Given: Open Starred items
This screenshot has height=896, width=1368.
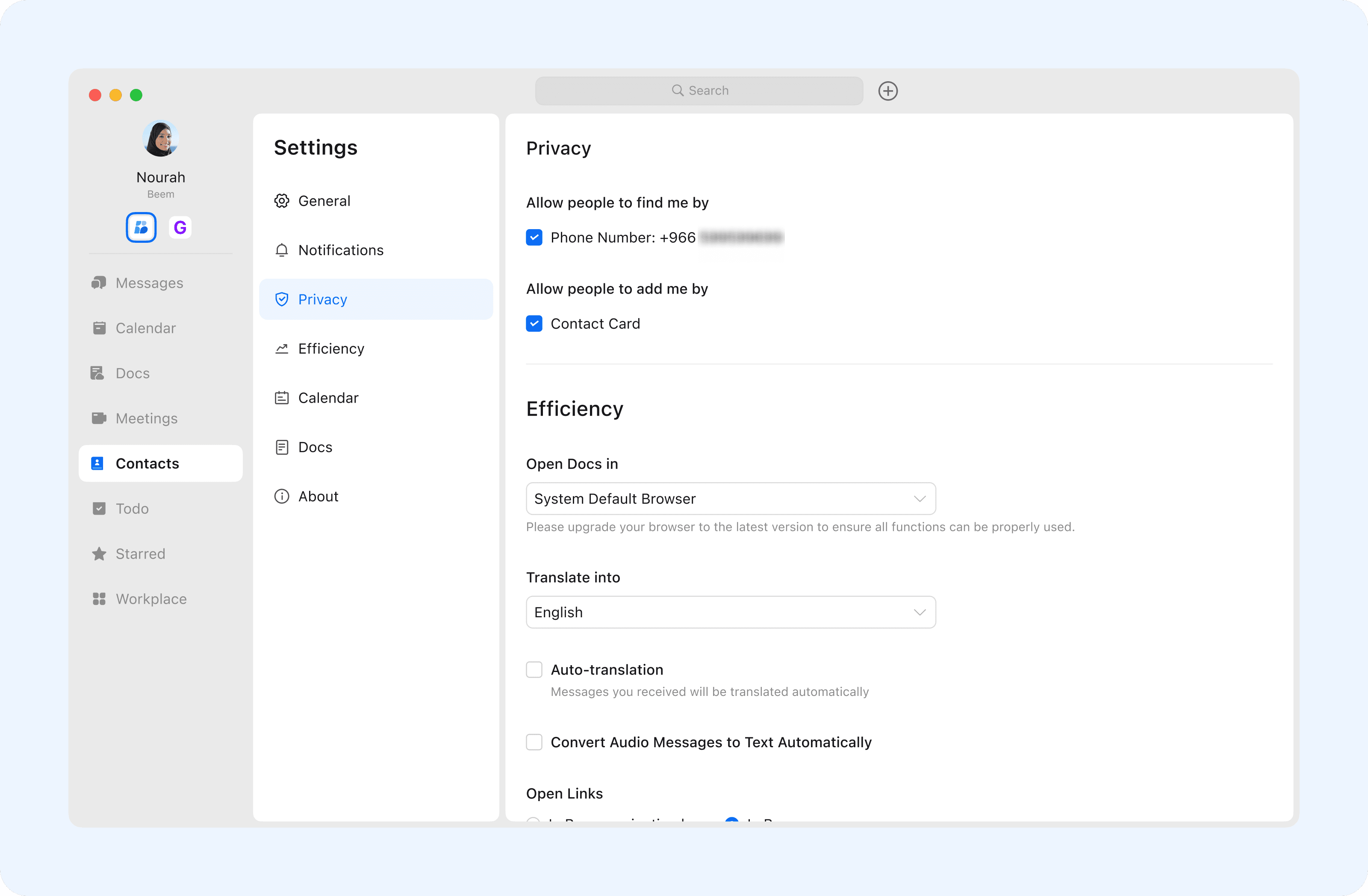Looking at the screenshot, I should [140, 554].
